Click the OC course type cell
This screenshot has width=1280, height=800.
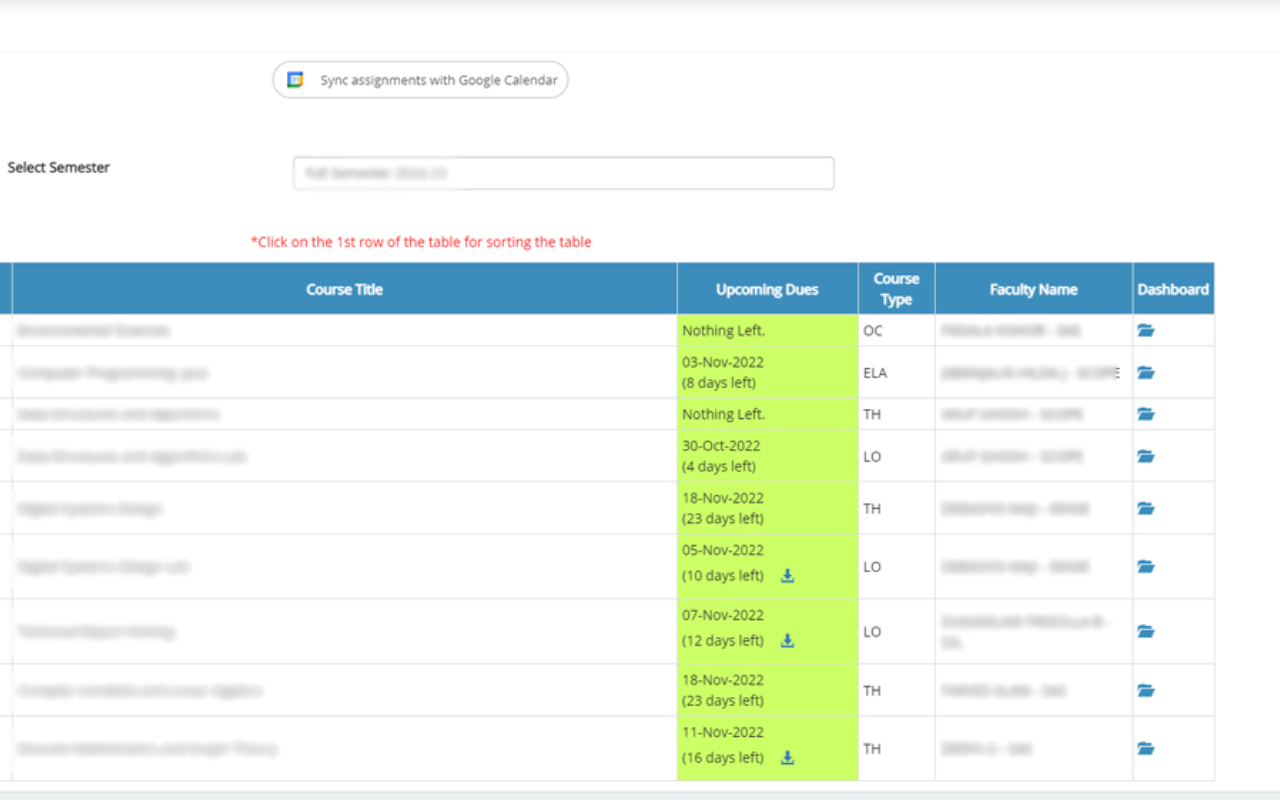(872, 330)
